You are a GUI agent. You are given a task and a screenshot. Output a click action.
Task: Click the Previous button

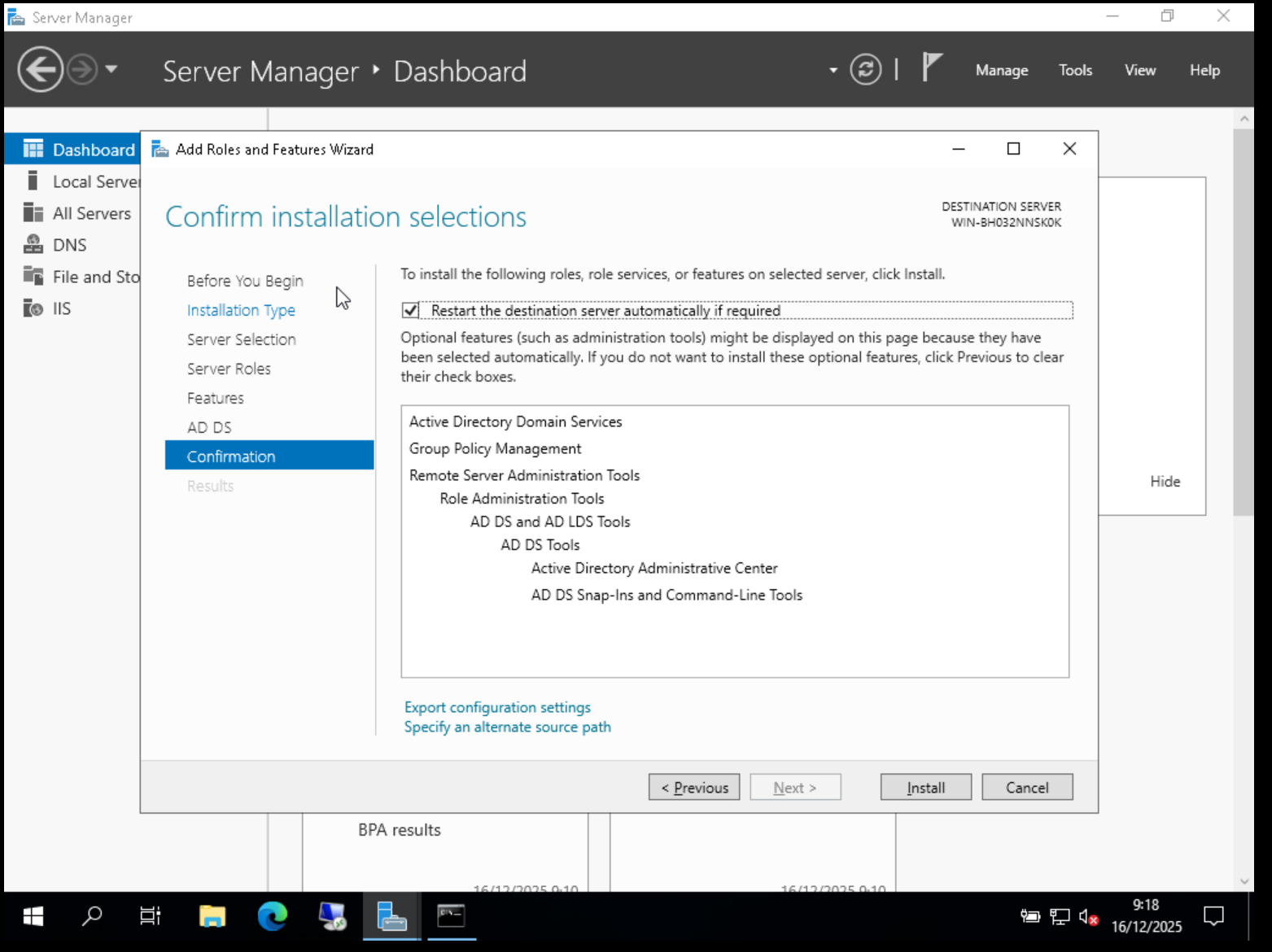694,787
